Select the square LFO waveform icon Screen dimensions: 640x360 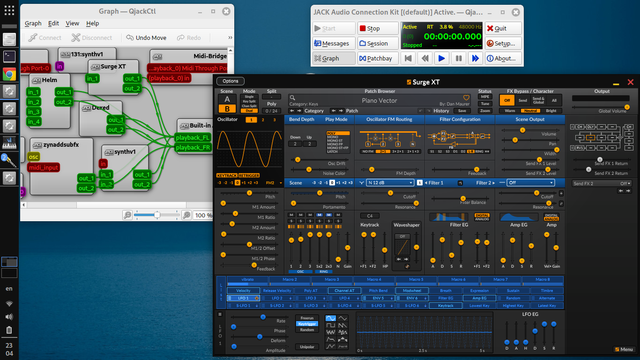331,325
